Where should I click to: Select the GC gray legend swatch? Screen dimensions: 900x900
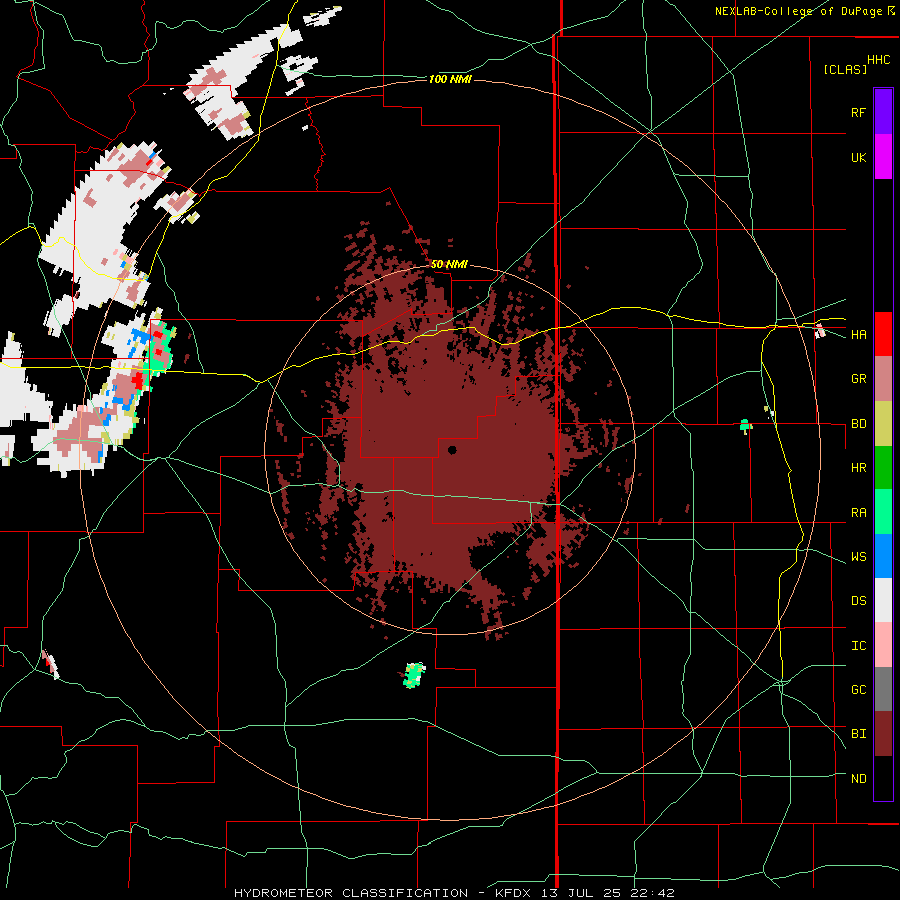(883, 689)
